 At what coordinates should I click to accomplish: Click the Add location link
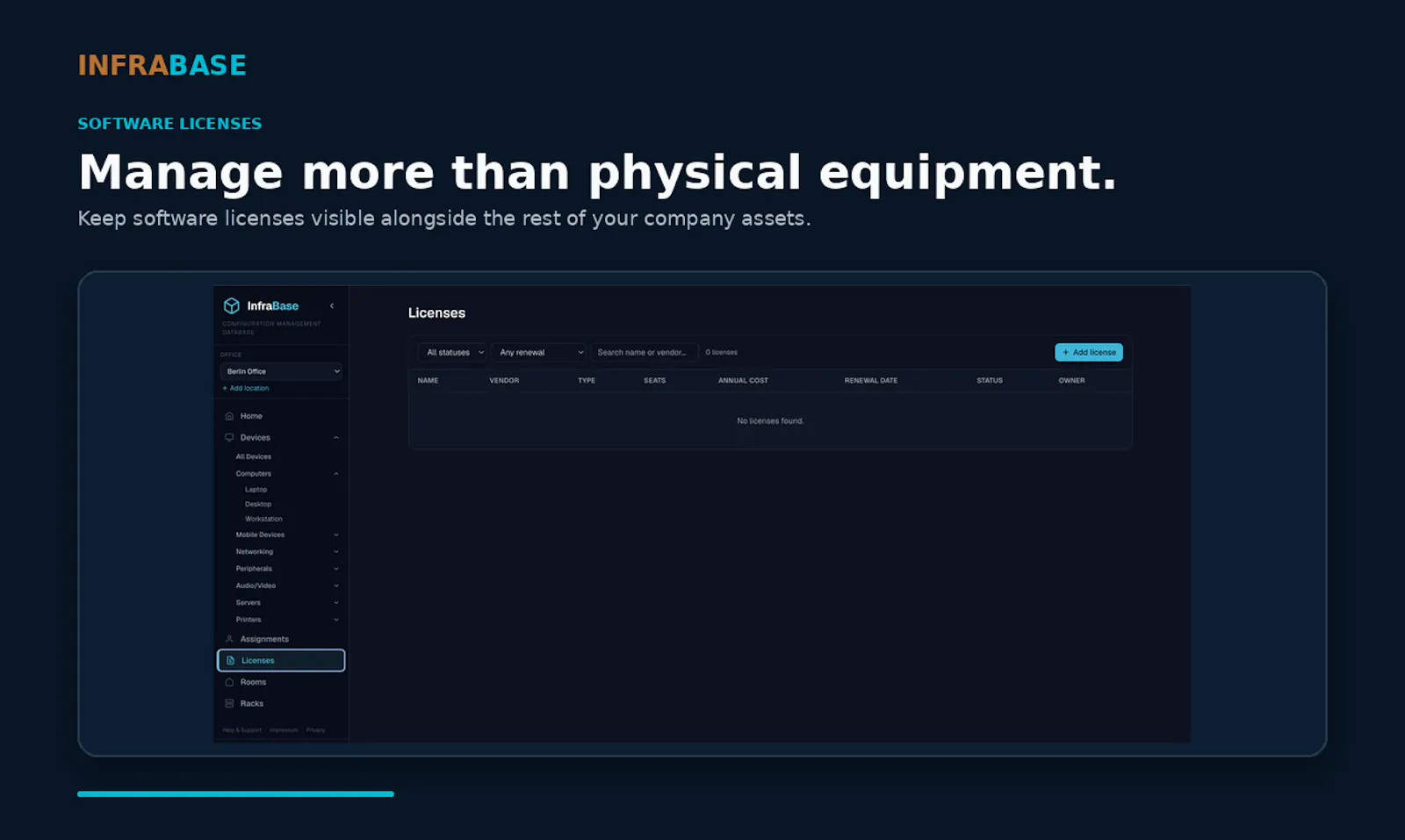click(246, 388)
